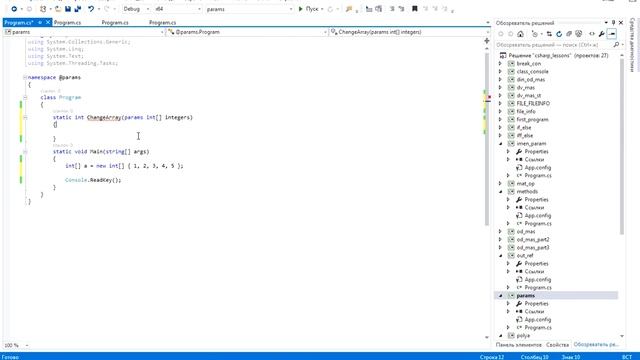Open the params project scope dropdown above code

(x=84, y=32)
